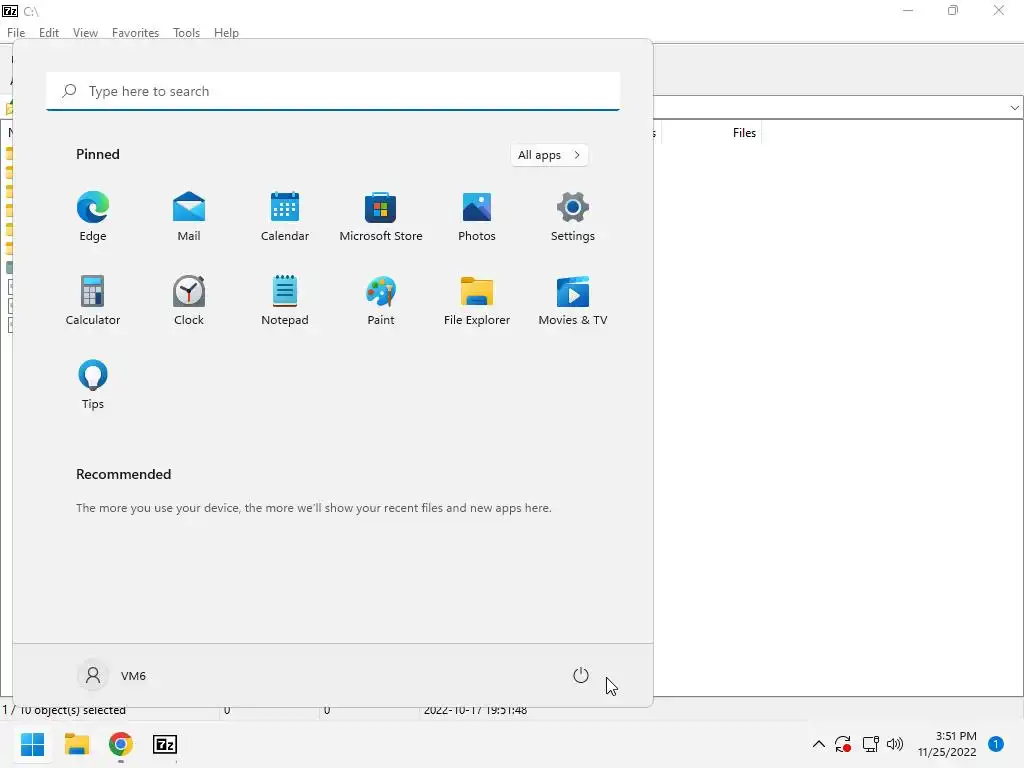Click the Windows Start button on taskbar
1024x768 pixels.
pyautogui.click(x=33, y=744)
